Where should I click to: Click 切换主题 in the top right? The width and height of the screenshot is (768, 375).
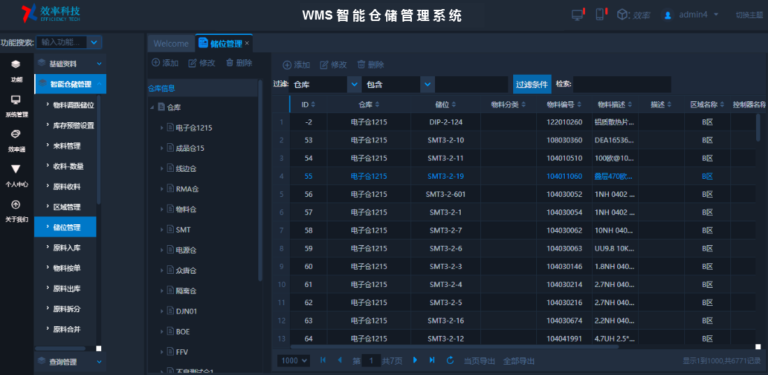pos(749,15)
